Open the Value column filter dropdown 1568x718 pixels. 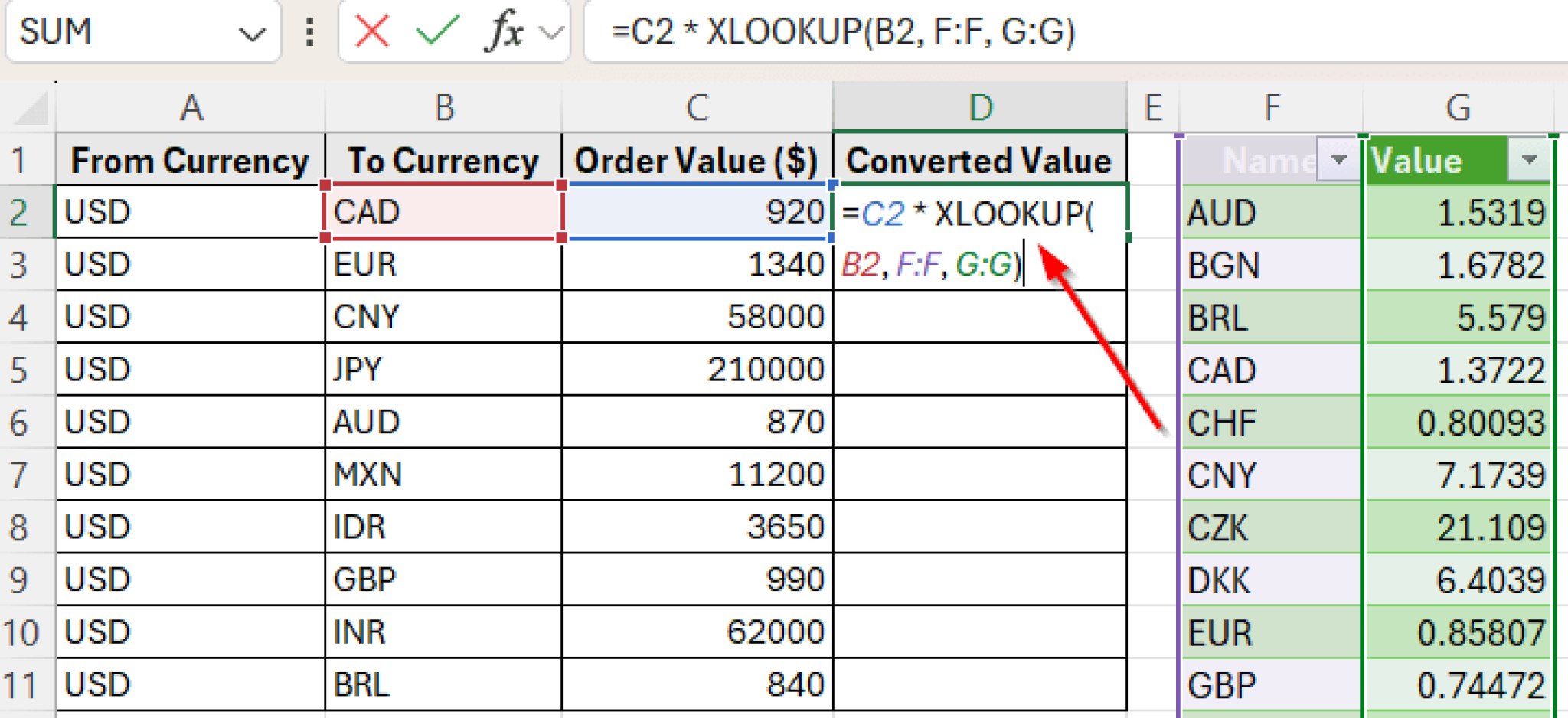1528,161
